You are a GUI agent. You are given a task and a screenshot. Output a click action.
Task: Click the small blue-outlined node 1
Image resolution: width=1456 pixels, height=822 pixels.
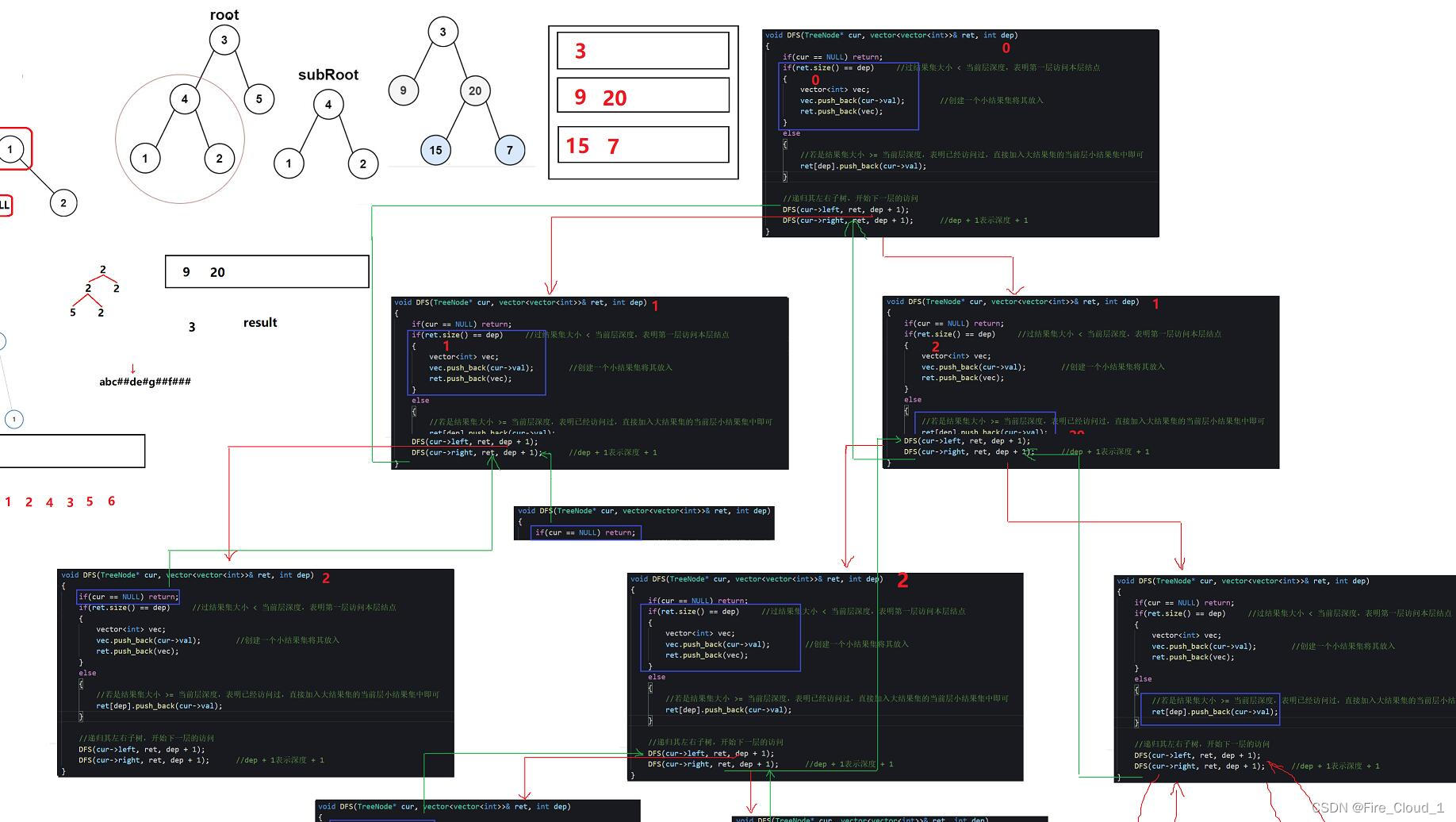point(14,419)
